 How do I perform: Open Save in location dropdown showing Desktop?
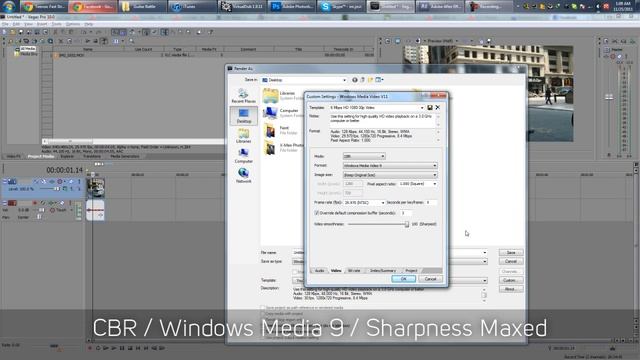point(304,80)
